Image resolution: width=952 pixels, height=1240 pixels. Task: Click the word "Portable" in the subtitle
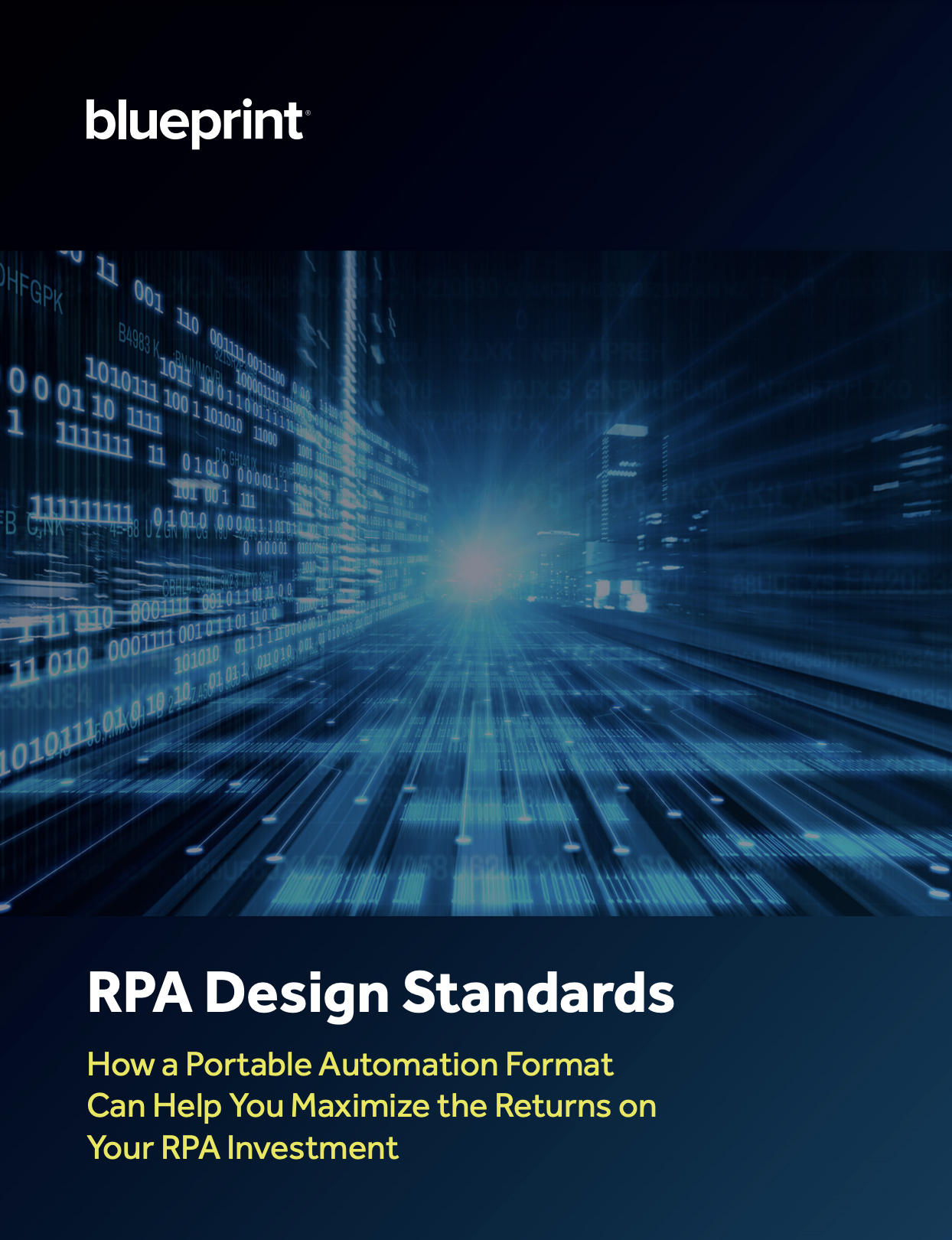249,1065
